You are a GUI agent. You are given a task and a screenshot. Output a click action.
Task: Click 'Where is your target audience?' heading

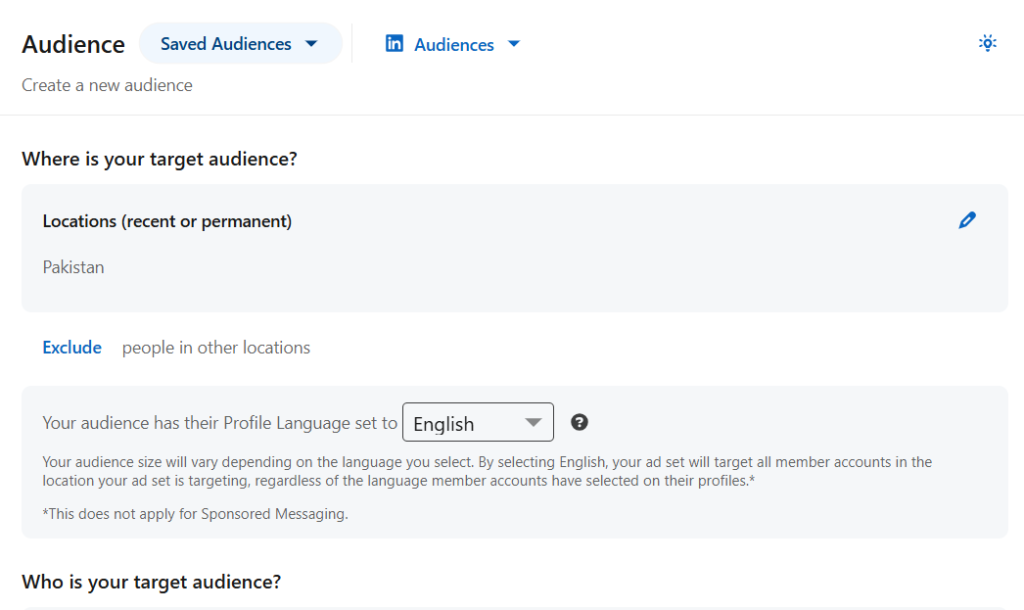159,159
